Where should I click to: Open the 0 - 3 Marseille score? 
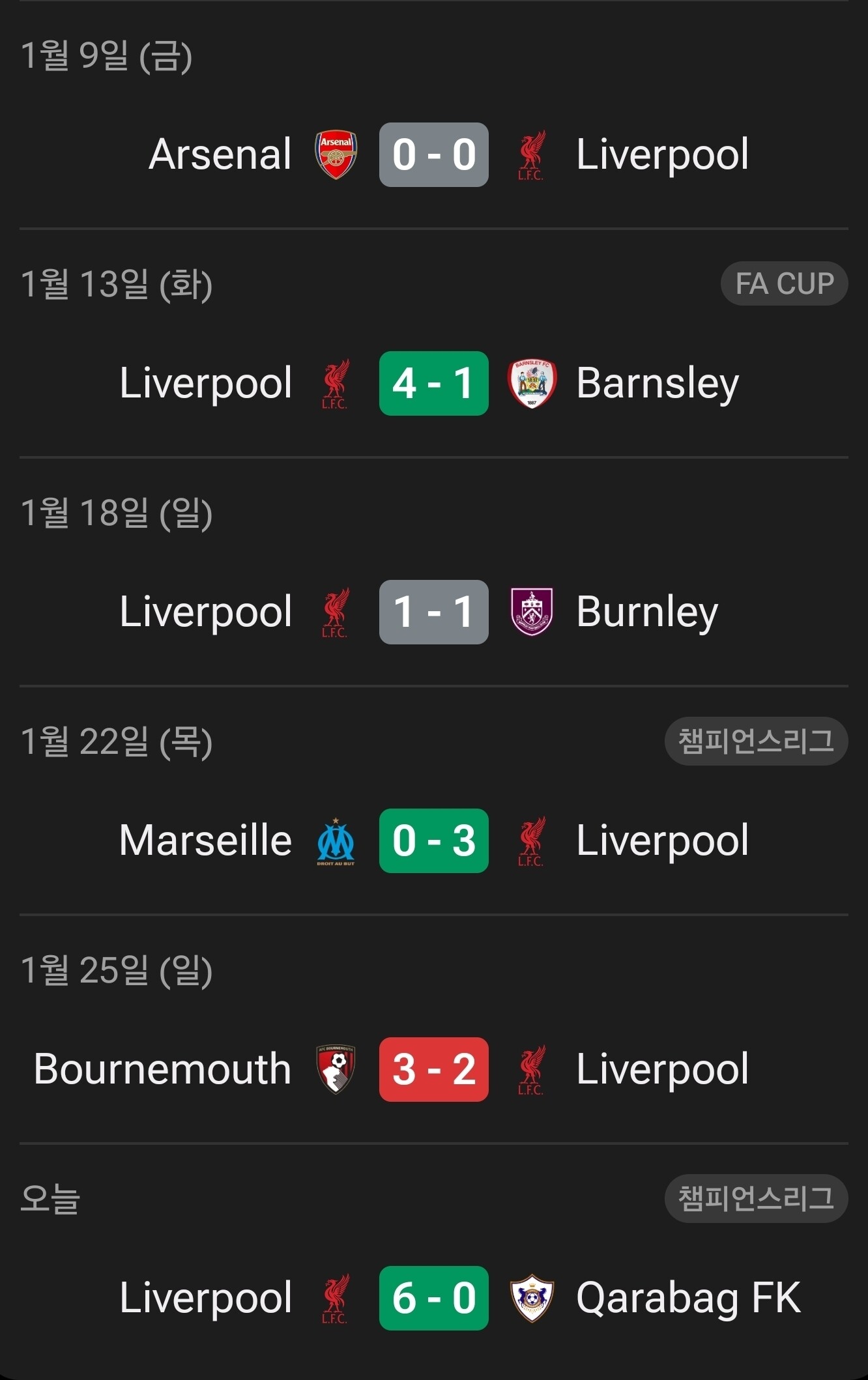click(x=434, y=841)
